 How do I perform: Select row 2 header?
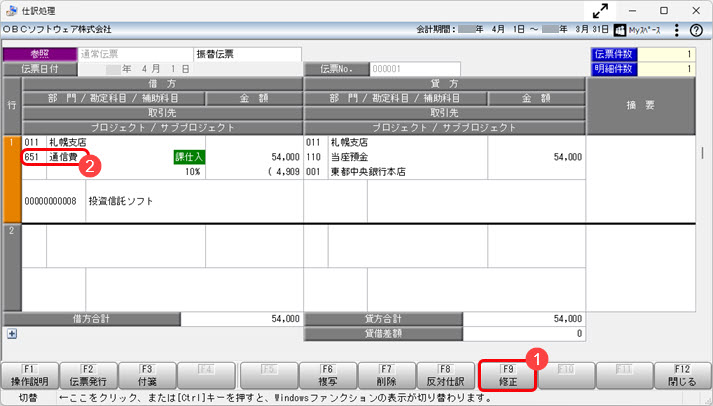(12, 268)
